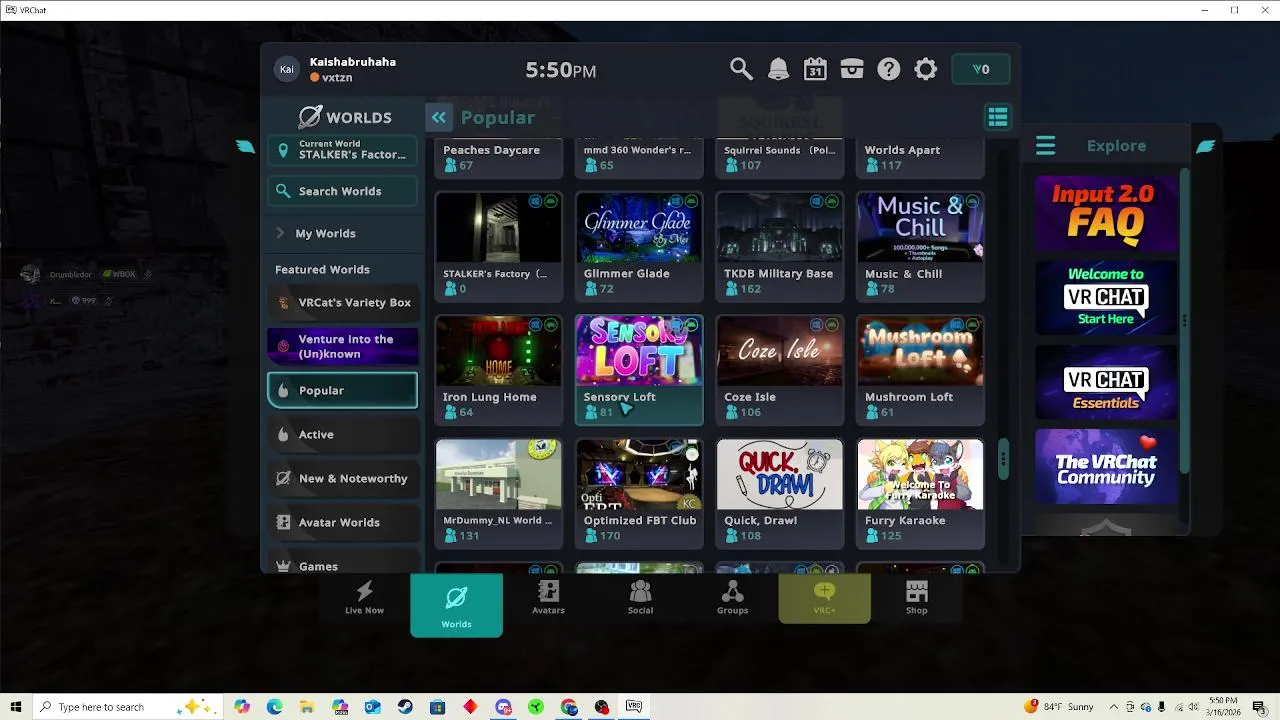Open Welcome to VRChat Start Here banner
This screenshot has width=1280, height=720.
coord(1105,297)
